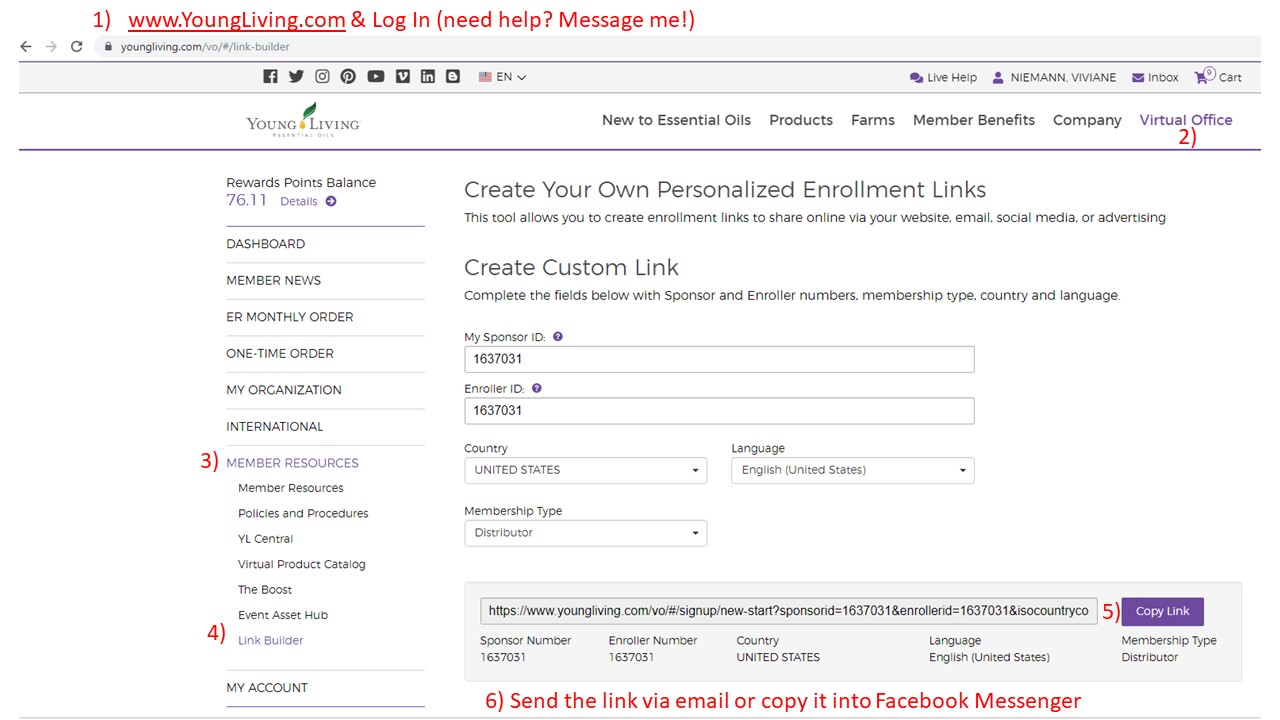Viewport: 1280px width, 720px height.
Task: Click the arrow icon next to Details
Action: click(331, 201)
